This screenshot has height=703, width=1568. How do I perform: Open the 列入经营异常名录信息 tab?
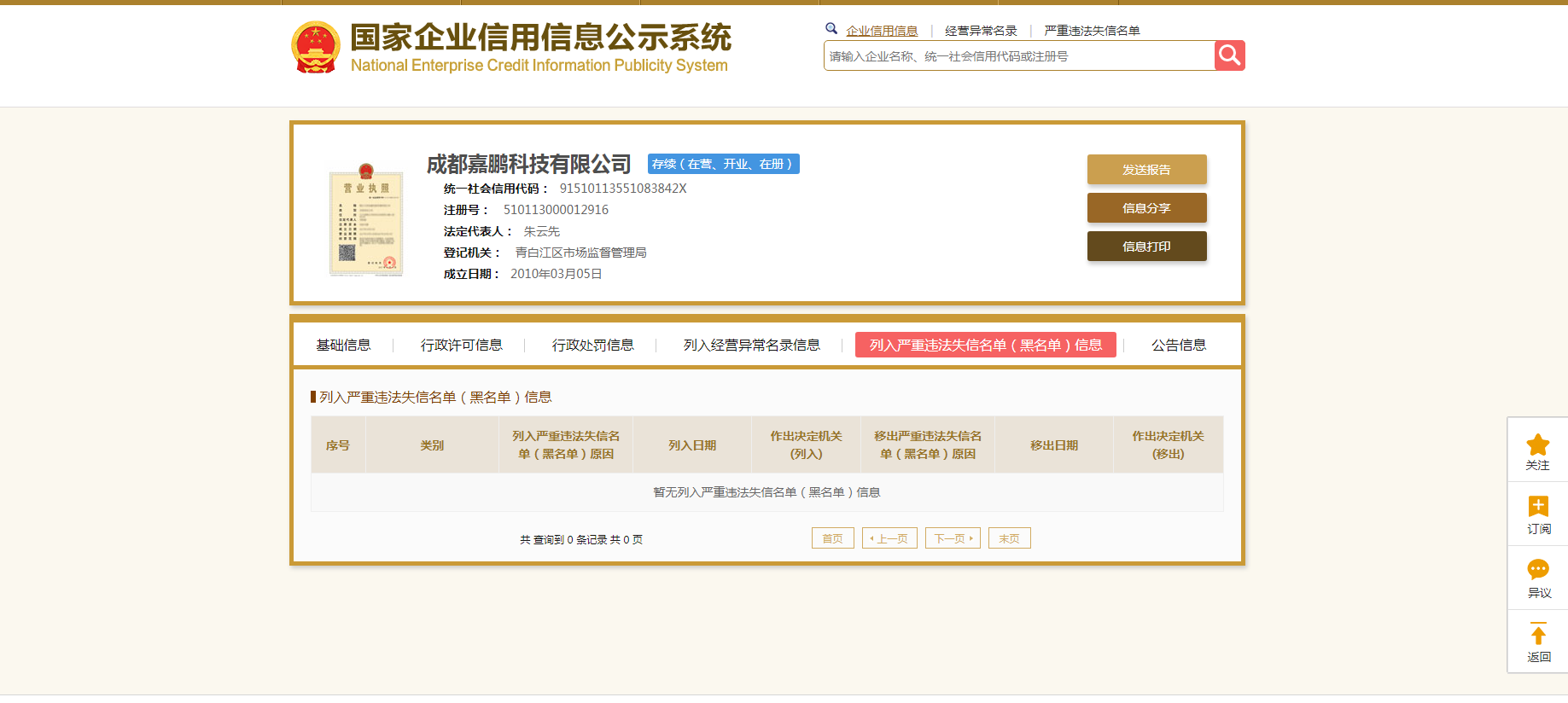tap(751, 345)
